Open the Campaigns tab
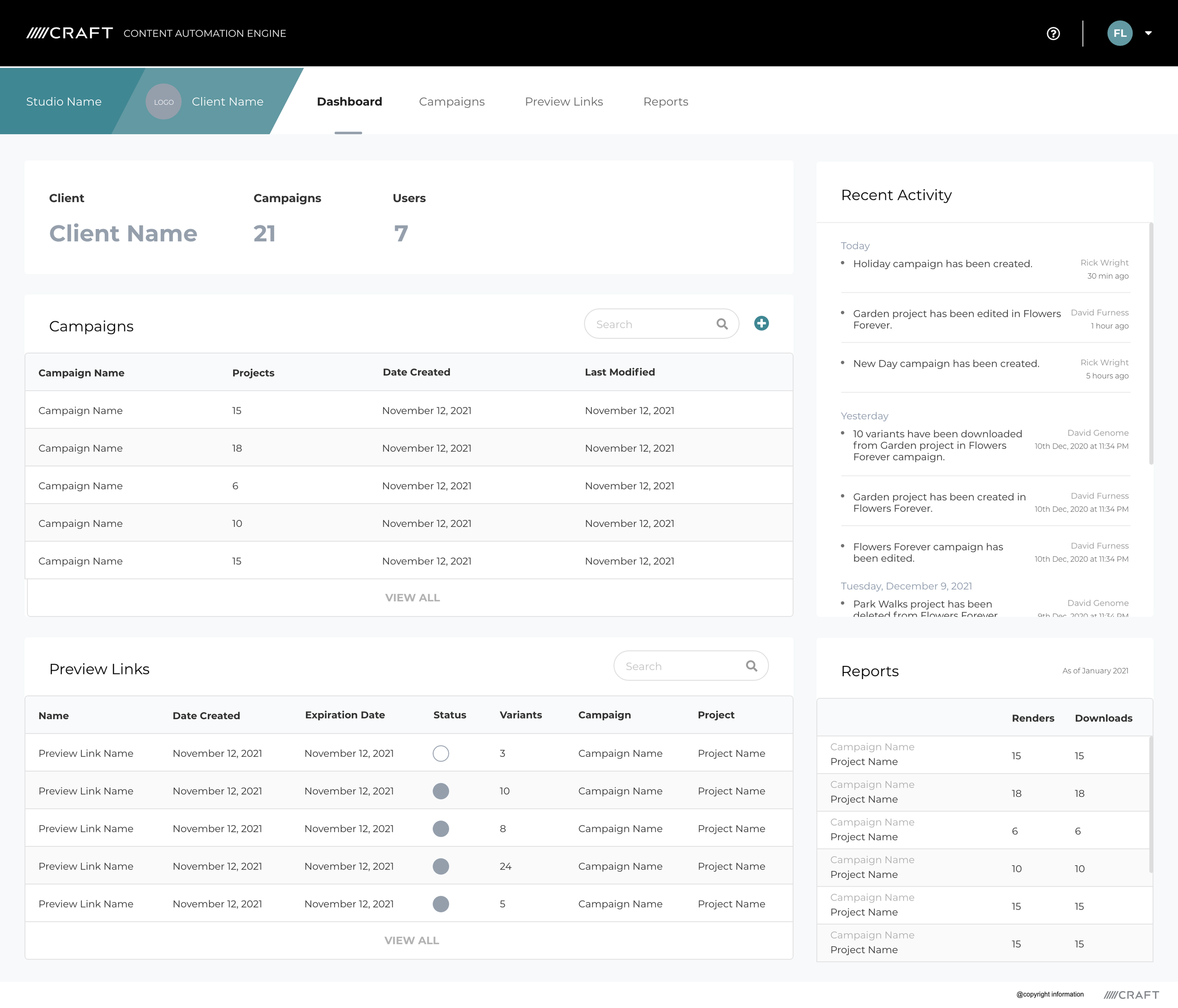 coord(451,102)
